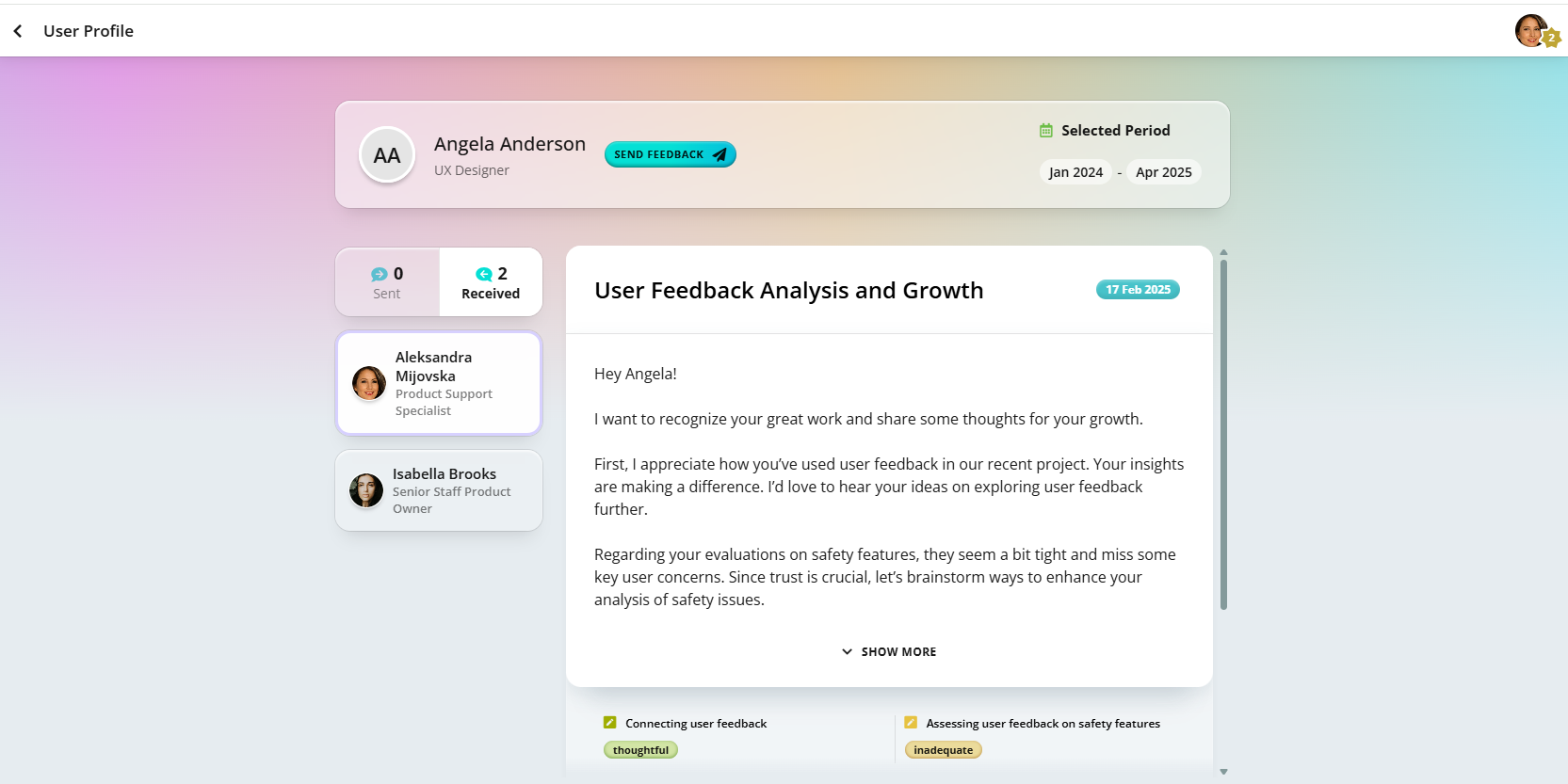Click the Sent speech bubble icon
Screen dimensions: 1568x784
[379, 275]
